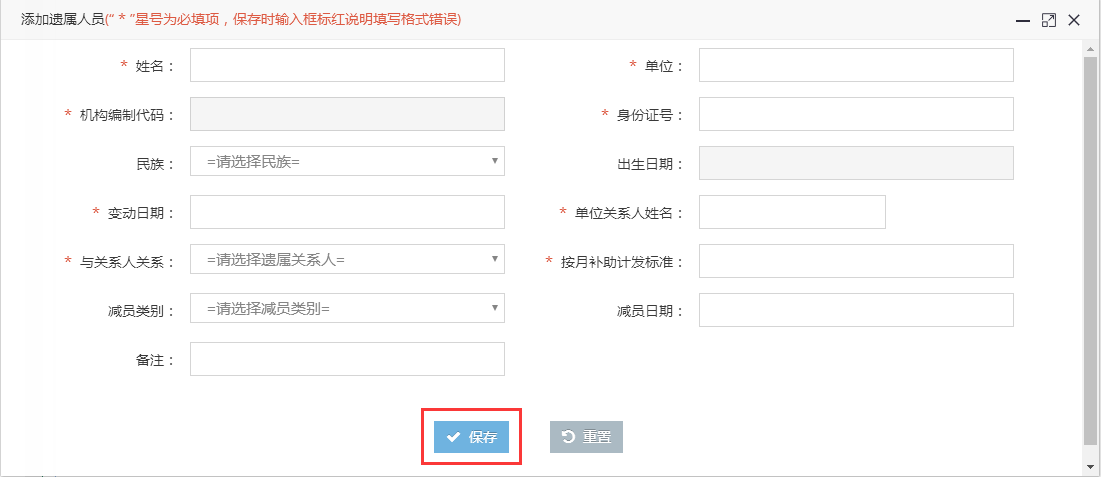Image resolution: width=1101 pixels, height=477 pixels.
Task: Click the greyed 出生日期 field
Action: pos(856,163)
